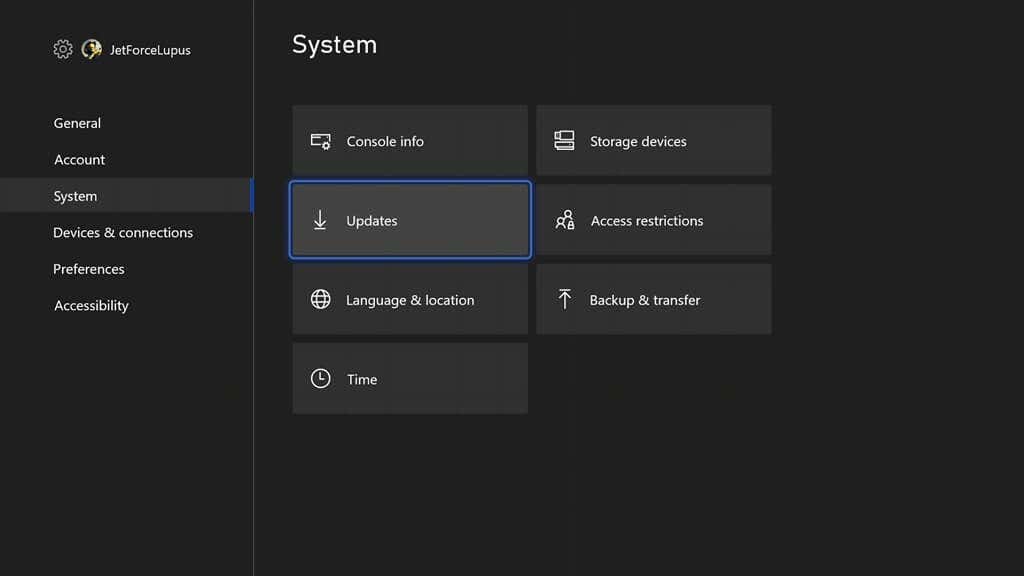The width and height of the screenshot is (1024, 576).
Task: Click the JetForceLupus avatar icon
Action: pyautogui.click(x=92, y=49)
